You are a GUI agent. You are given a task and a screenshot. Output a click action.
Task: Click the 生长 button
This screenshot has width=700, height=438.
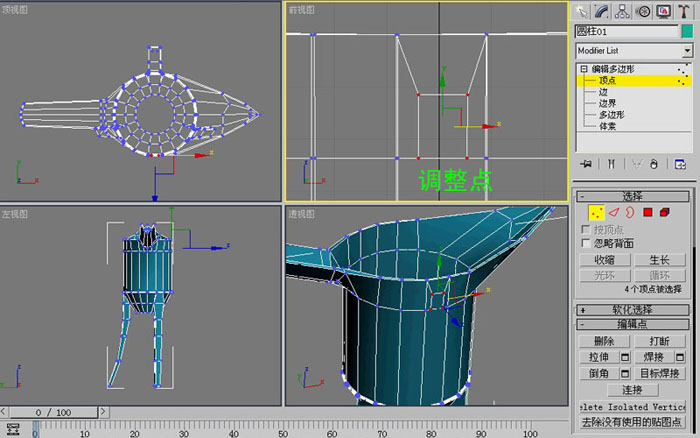(660, 260)
